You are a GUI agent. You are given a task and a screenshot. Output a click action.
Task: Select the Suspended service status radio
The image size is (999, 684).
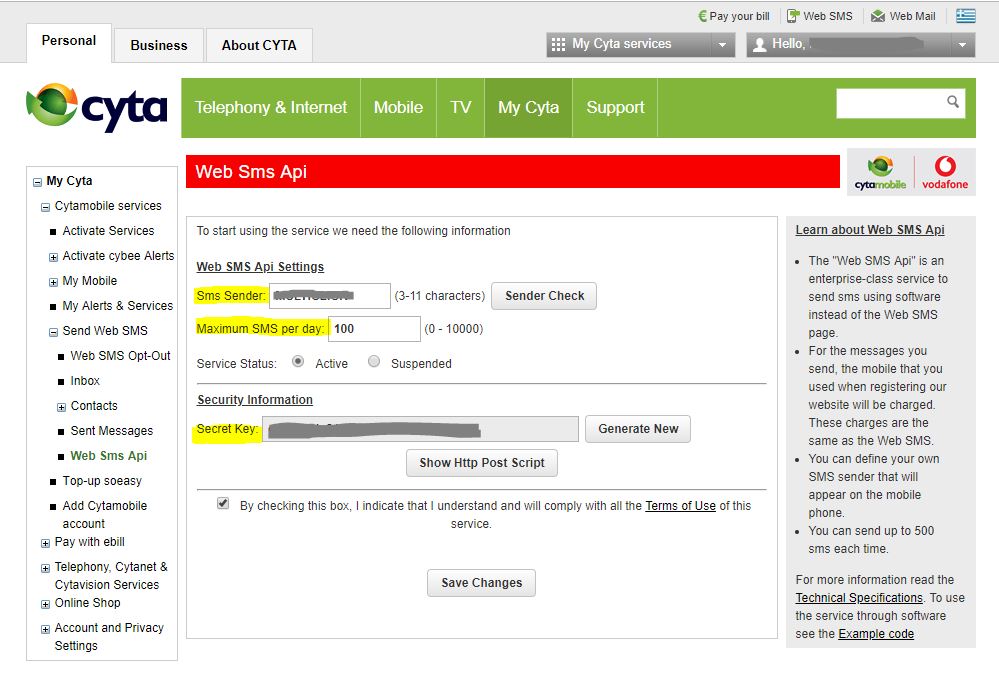(374, 361)
